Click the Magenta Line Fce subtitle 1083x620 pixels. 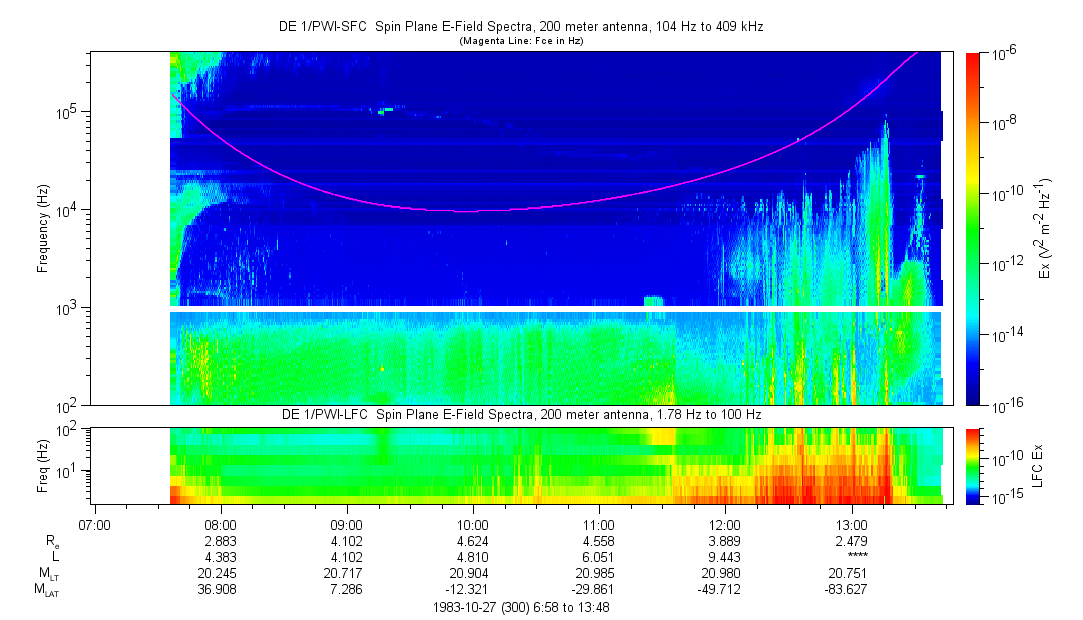[520, 41]
